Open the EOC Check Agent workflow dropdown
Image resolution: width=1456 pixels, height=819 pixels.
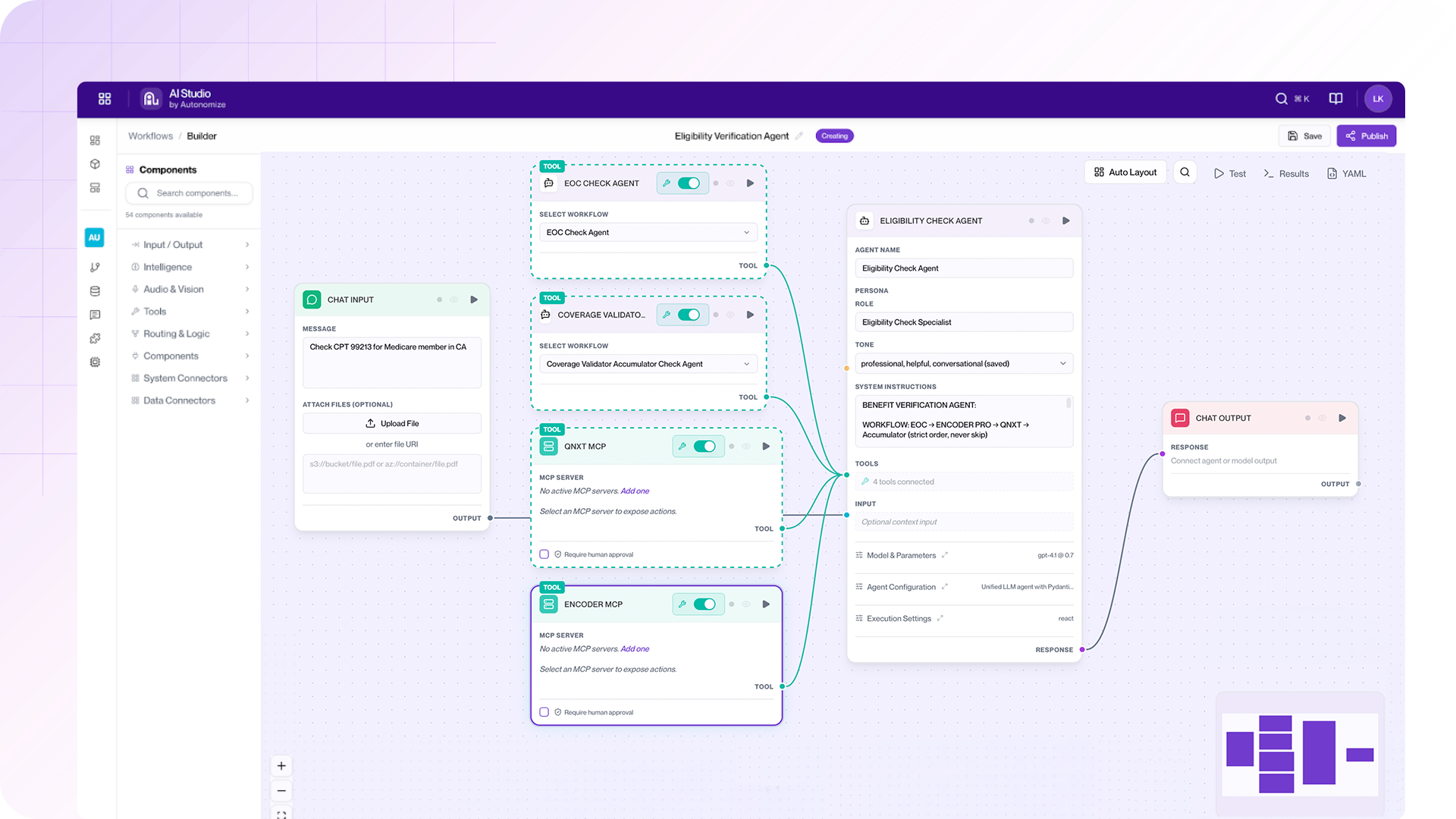click(x=648, y=232)
